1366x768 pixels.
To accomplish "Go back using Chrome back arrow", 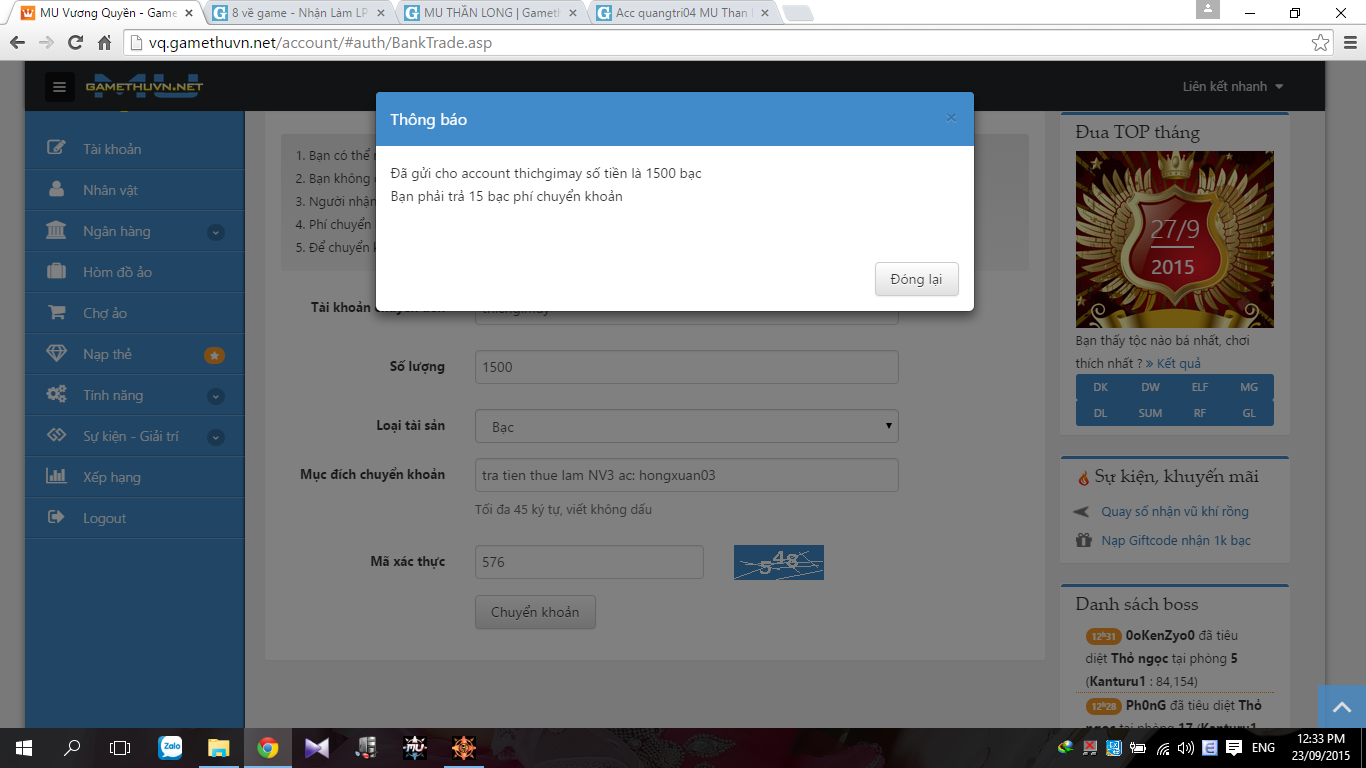I will [x=17, y=43].
